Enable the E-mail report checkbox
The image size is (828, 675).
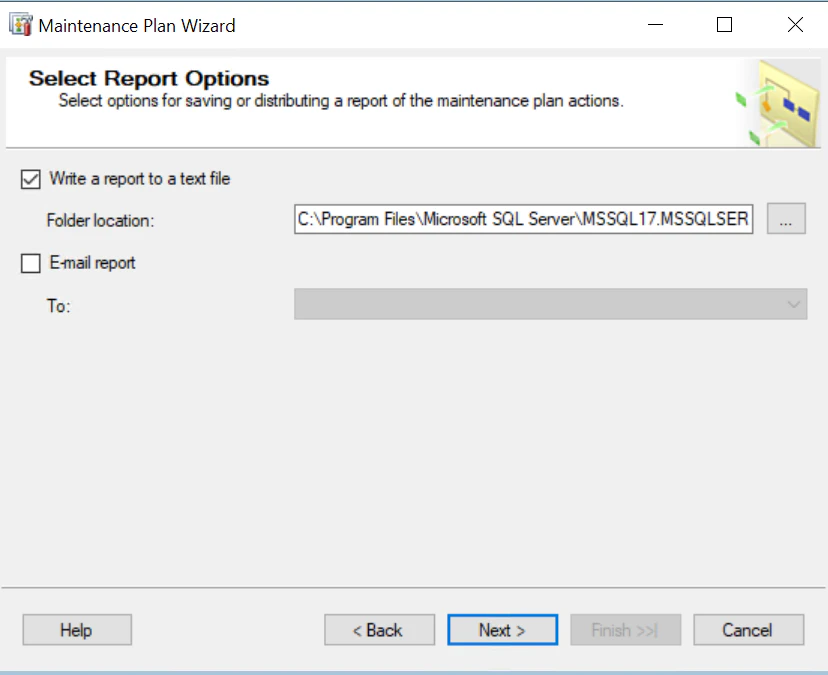(31, 263)
